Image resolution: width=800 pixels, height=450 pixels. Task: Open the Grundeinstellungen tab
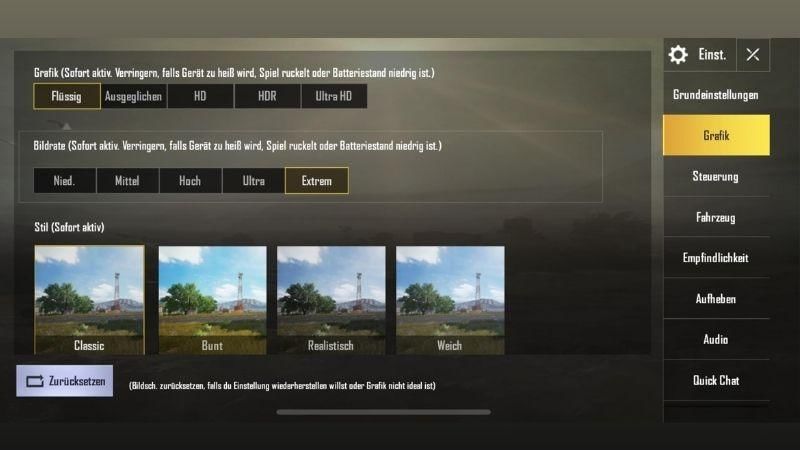pyautogui.click(x=716, y=95)
